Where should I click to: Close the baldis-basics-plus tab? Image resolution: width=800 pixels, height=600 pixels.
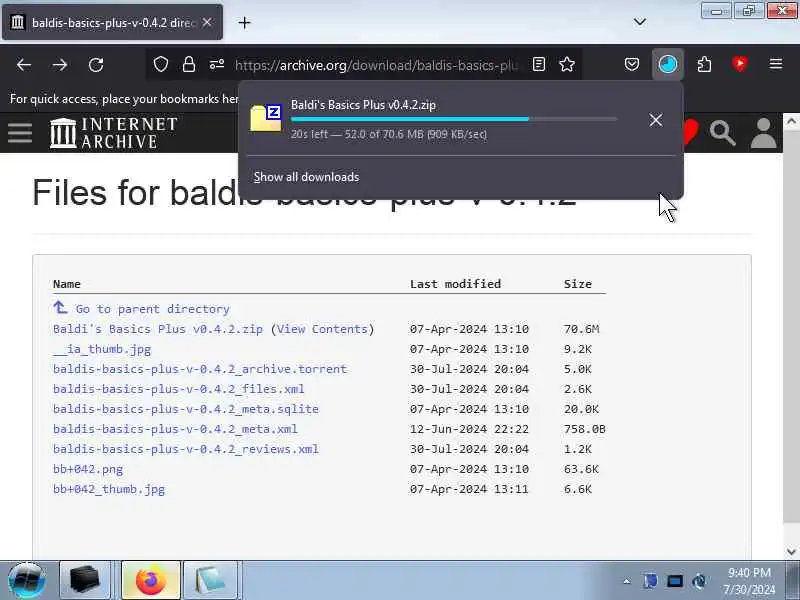[x=207, y=22]
